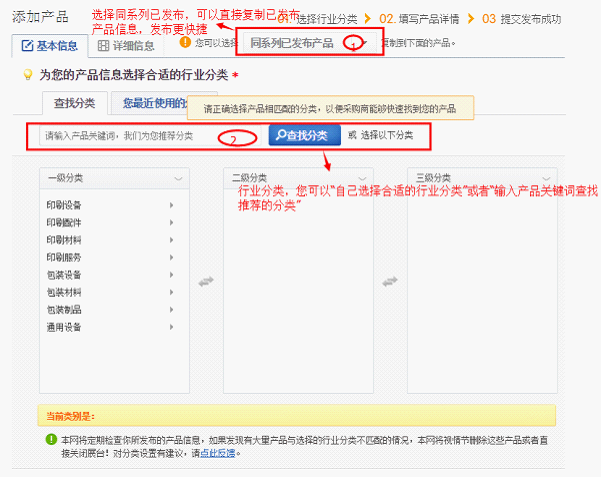601x477 pixels.
Task: Click the orange warning icon near the top
Action: click(184, 42)
